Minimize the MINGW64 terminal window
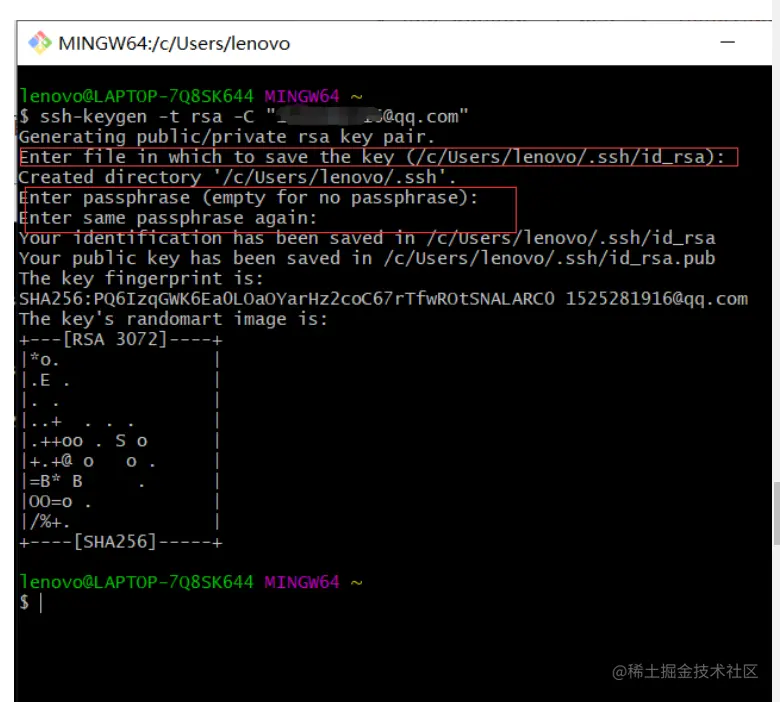This screenshot has height=702, width=780. tap(727, 42)
